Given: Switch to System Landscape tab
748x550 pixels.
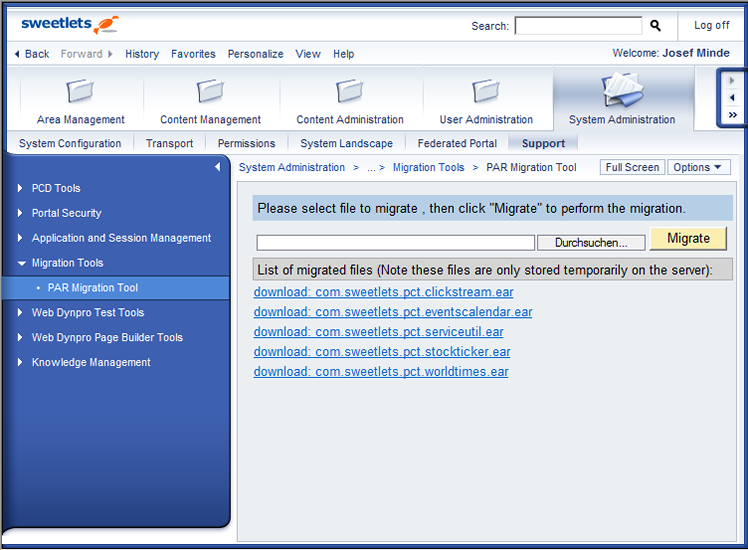Looking at the screenshot, I should click(346, 143).
